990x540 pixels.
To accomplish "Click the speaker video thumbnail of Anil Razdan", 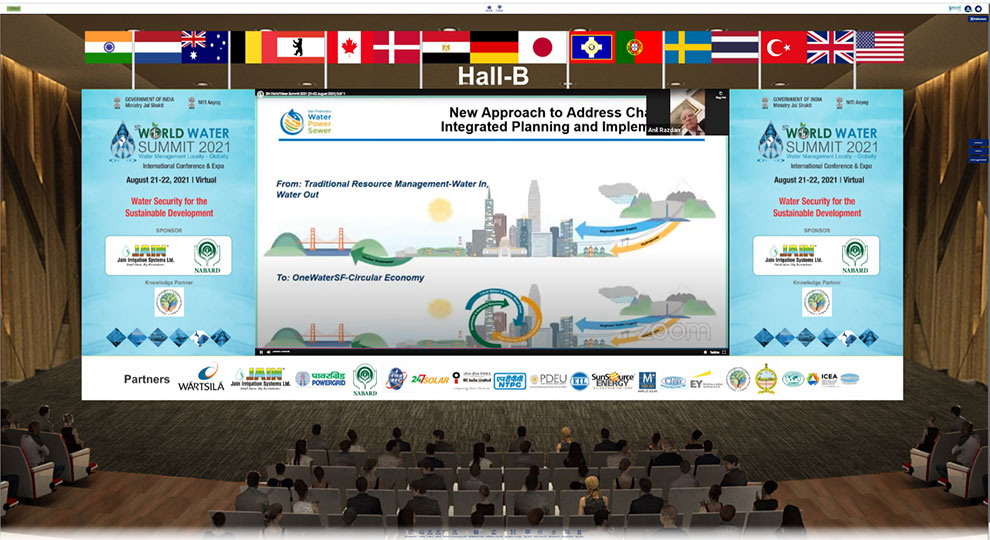I will click(686, 112).
